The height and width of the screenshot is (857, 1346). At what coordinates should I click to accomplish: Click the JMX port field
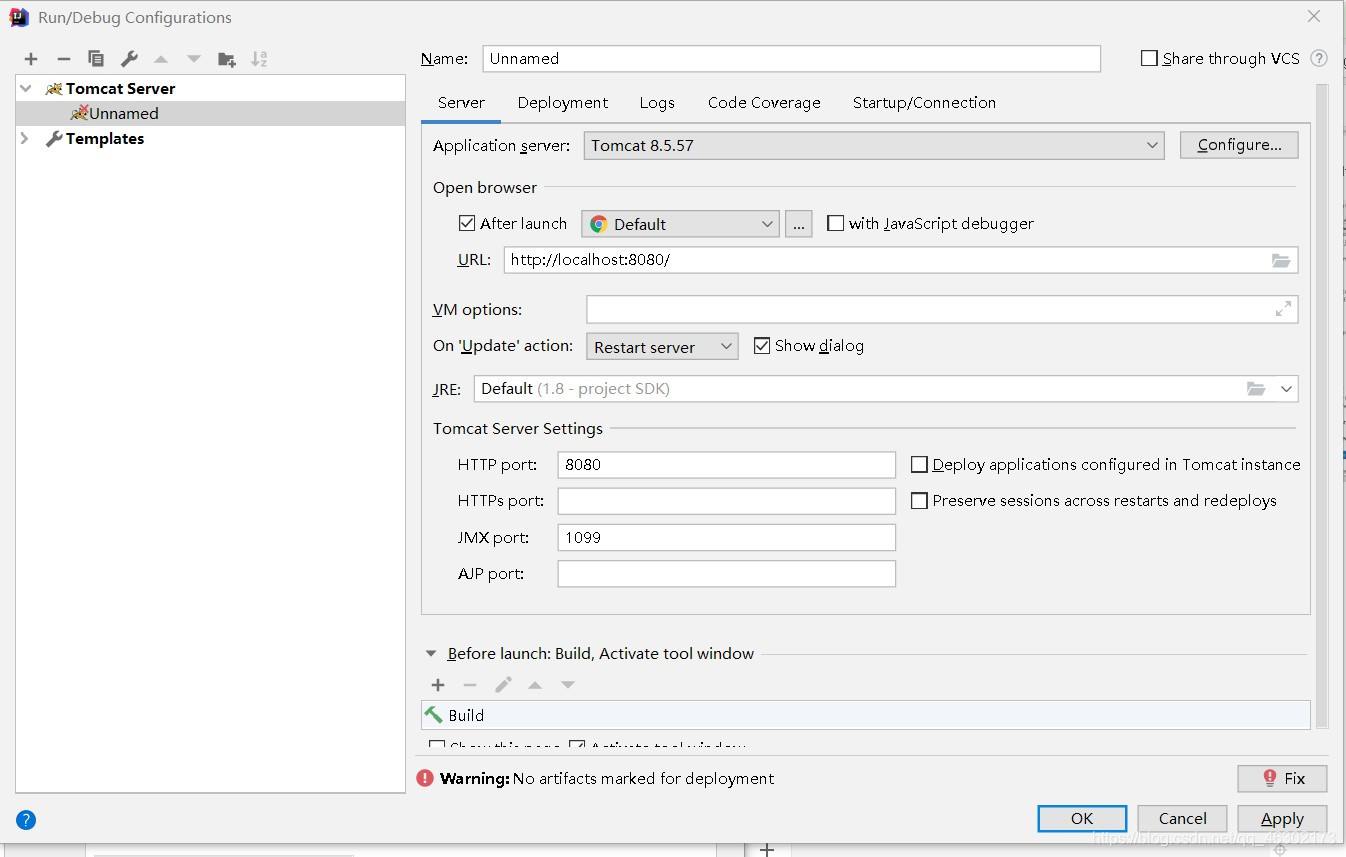click(726, 538)
